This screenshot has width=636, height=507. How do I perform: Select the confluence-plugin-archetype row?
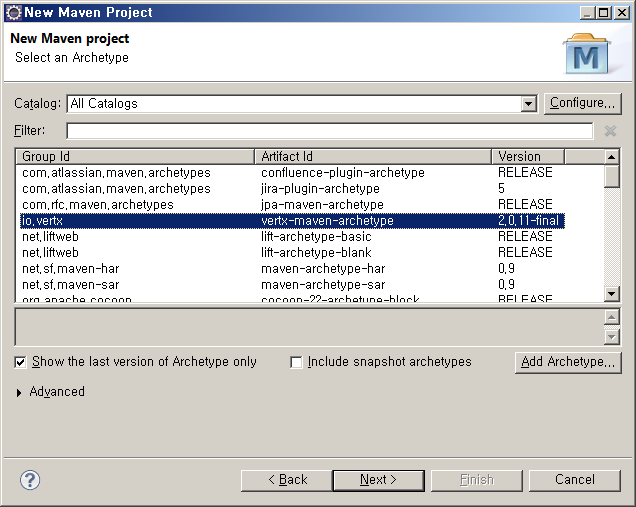click(x=290, y=173)
